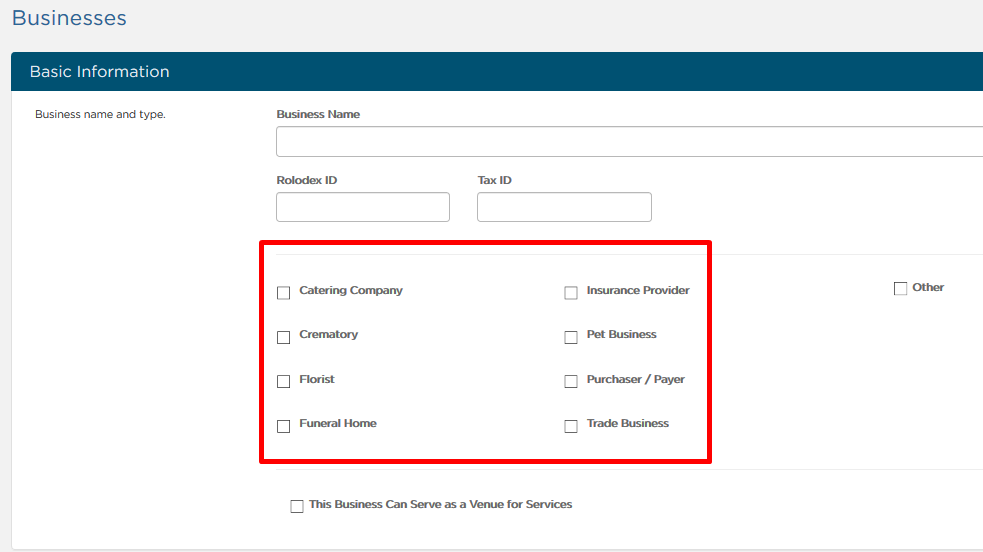Select the Florist checkbox

283,381
